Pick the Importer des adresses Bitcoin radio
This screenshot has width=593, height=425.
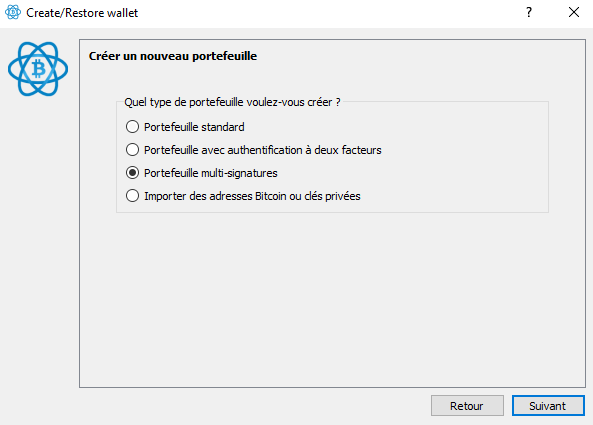pos(132,196)
